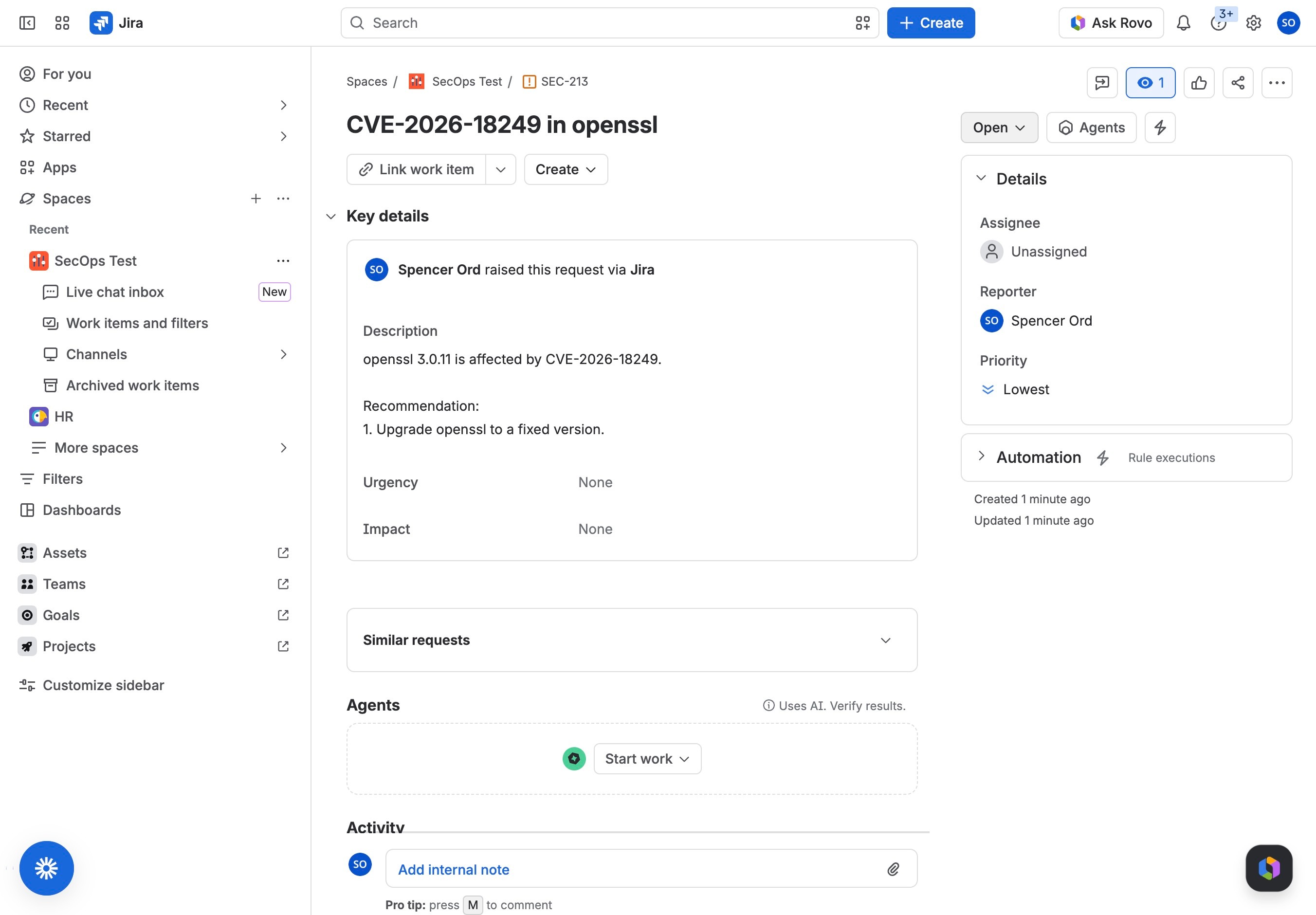Collapse the Key details section

click(x=331, y=216)
